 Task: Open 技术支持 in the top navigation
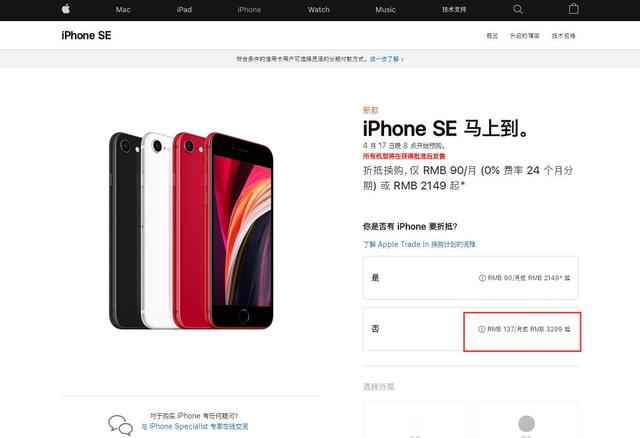pyautogui.click(x=454, y=9)
